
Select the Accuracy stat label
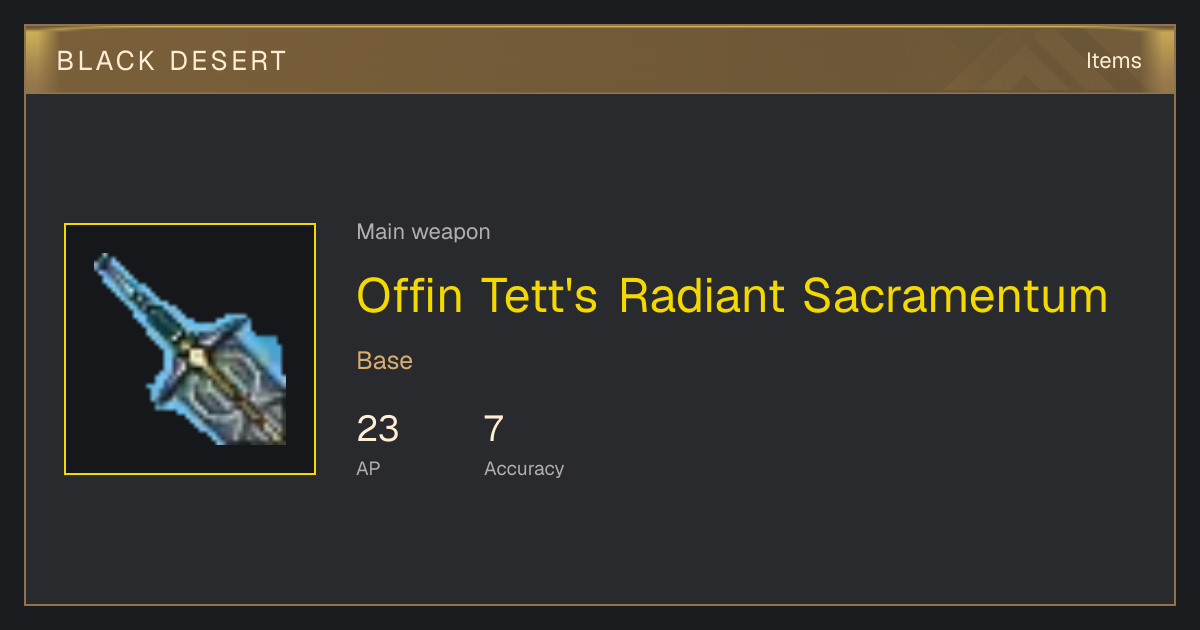[524, 468]
